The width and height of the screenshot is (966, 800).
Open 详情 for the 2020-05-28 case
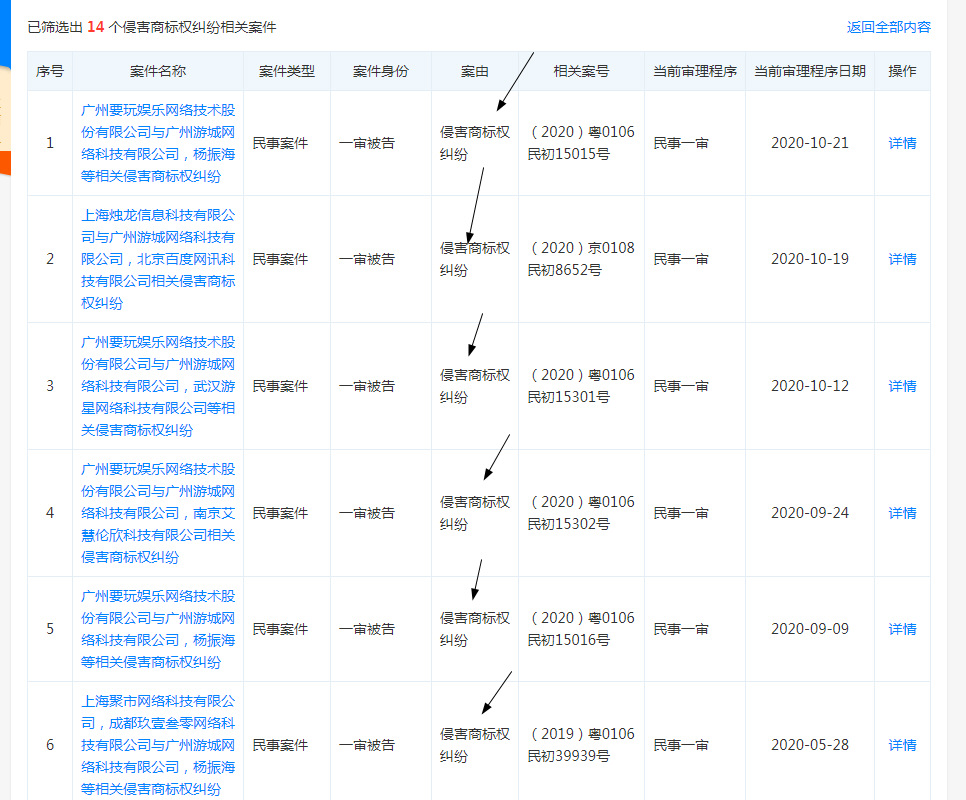pyautogui.click(x=902, y=745)
